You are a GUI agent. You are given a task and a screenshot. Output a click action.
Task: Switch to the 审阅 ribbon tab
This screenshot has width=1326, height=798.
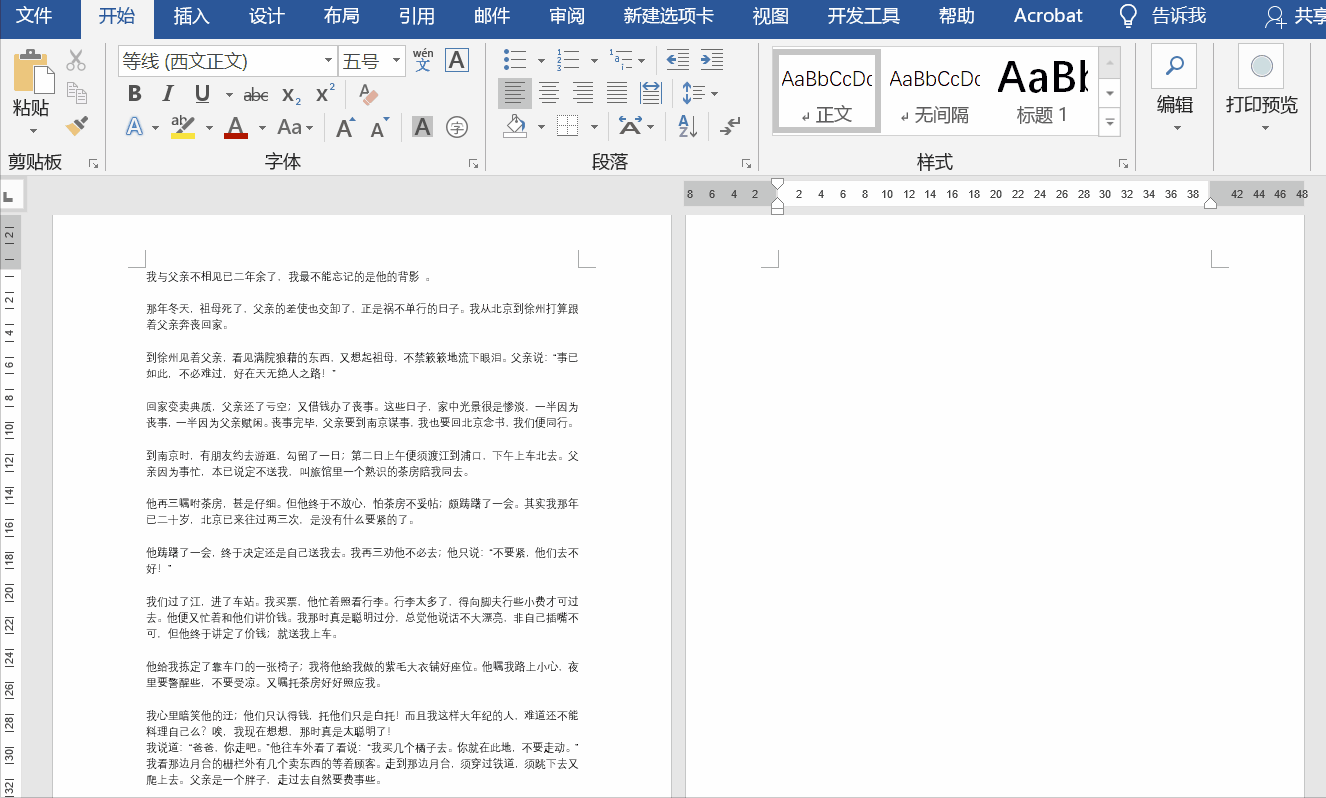566,16
